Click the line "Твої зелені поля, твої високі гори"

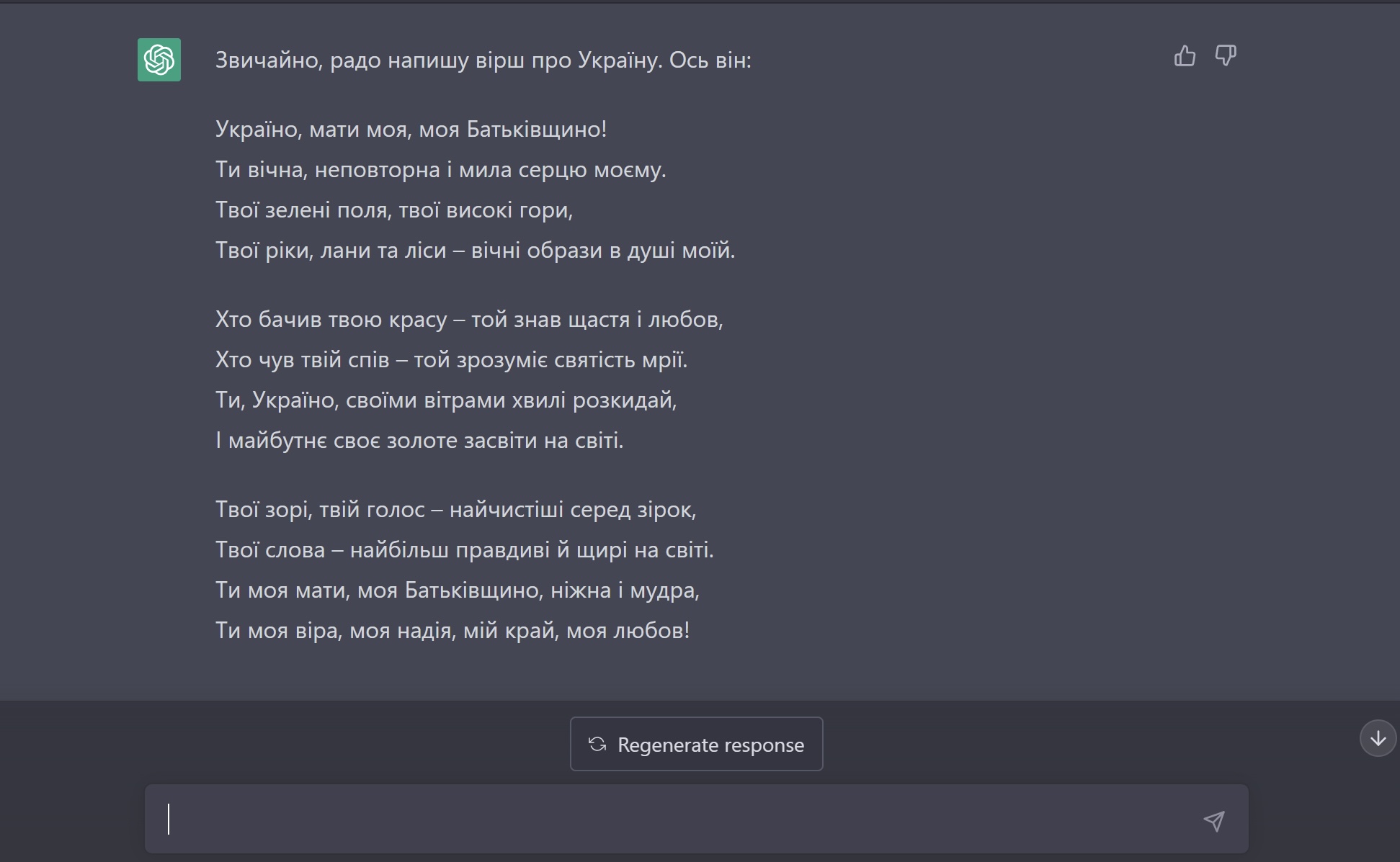(394, 210)
